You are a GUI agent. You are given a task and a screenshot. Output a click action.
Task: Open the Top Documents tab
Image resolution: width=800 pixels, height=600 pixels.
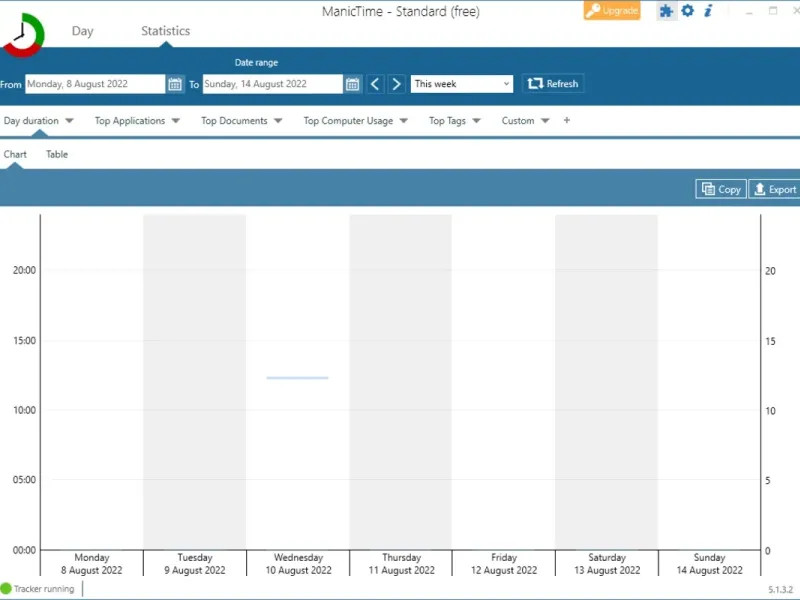tap(234, 121)
